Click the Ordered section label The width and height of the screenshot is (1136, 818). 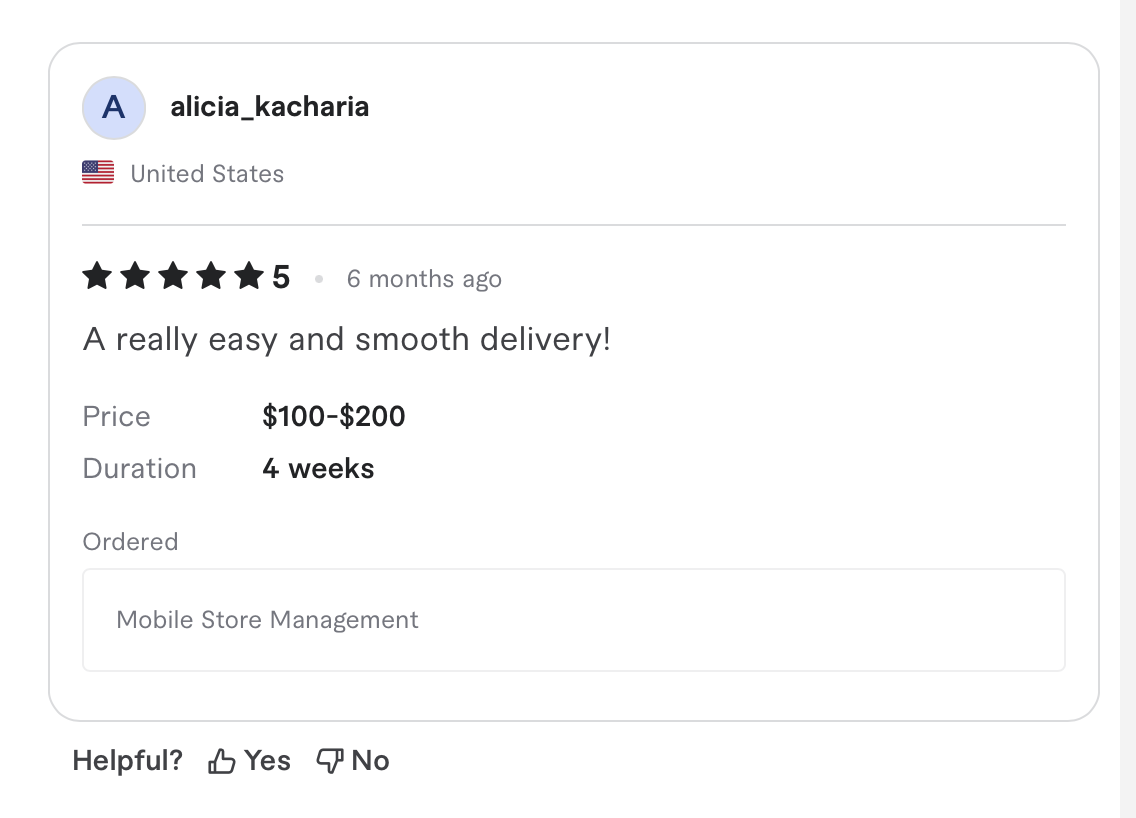(130, 541)
